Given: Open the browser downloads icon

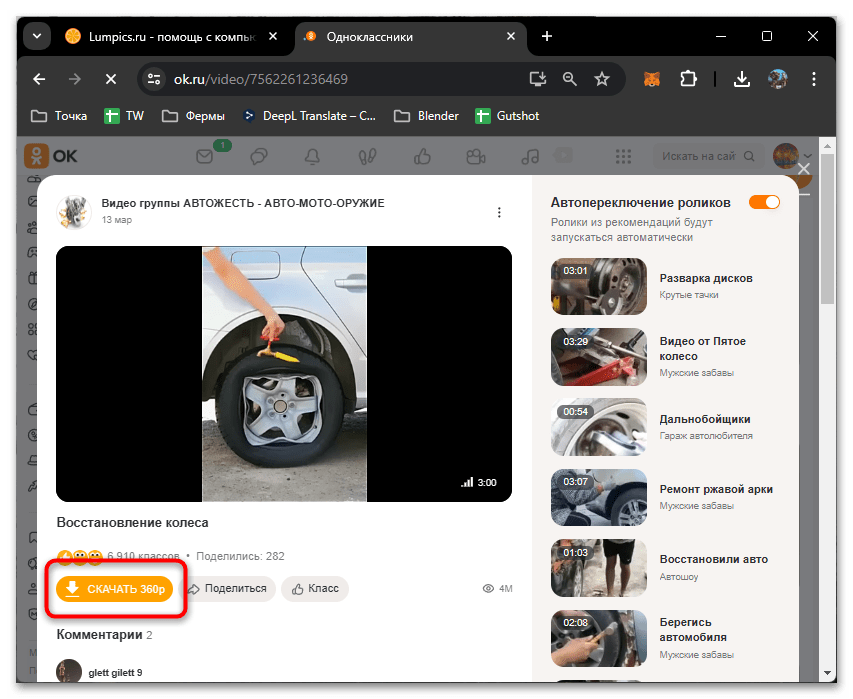Looking at the screenshot, I should [742, 79].
